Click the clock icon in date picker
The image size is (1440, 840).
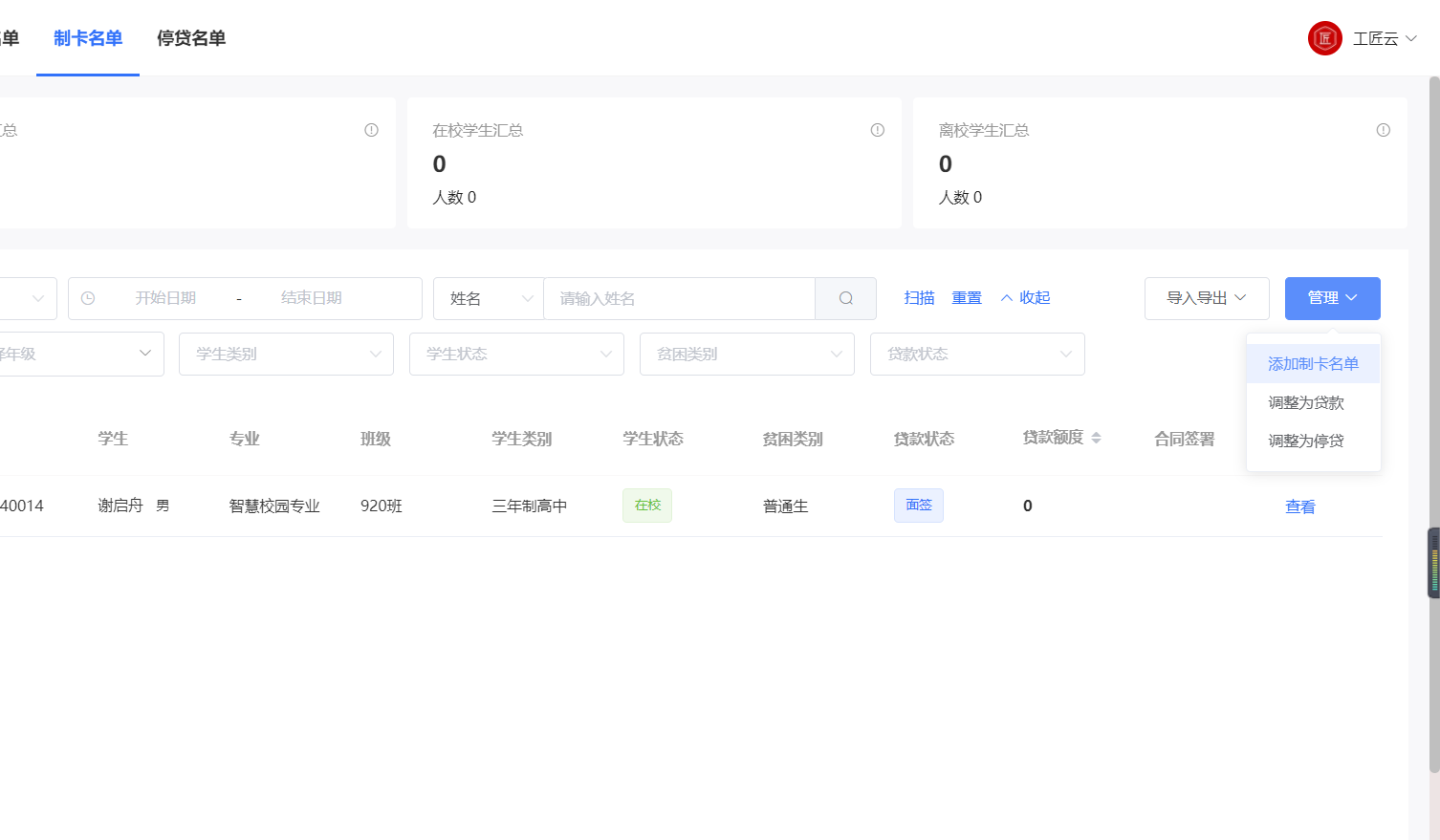89,297
